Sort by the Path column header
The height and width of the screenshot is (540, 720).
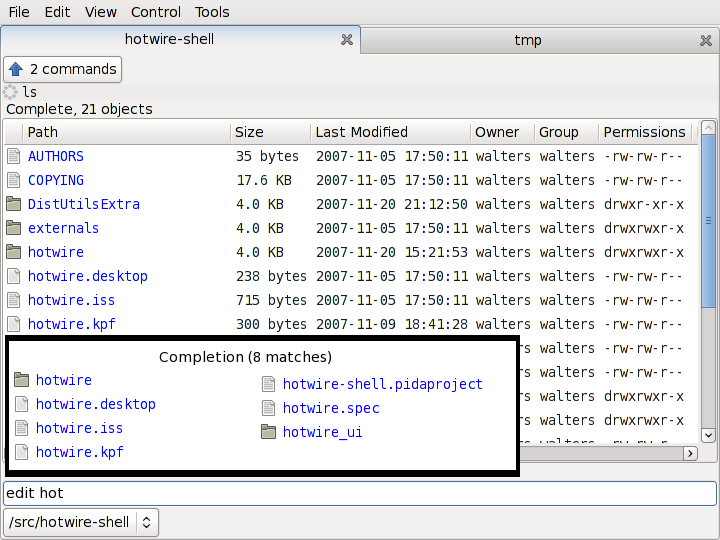click(126, 132)
